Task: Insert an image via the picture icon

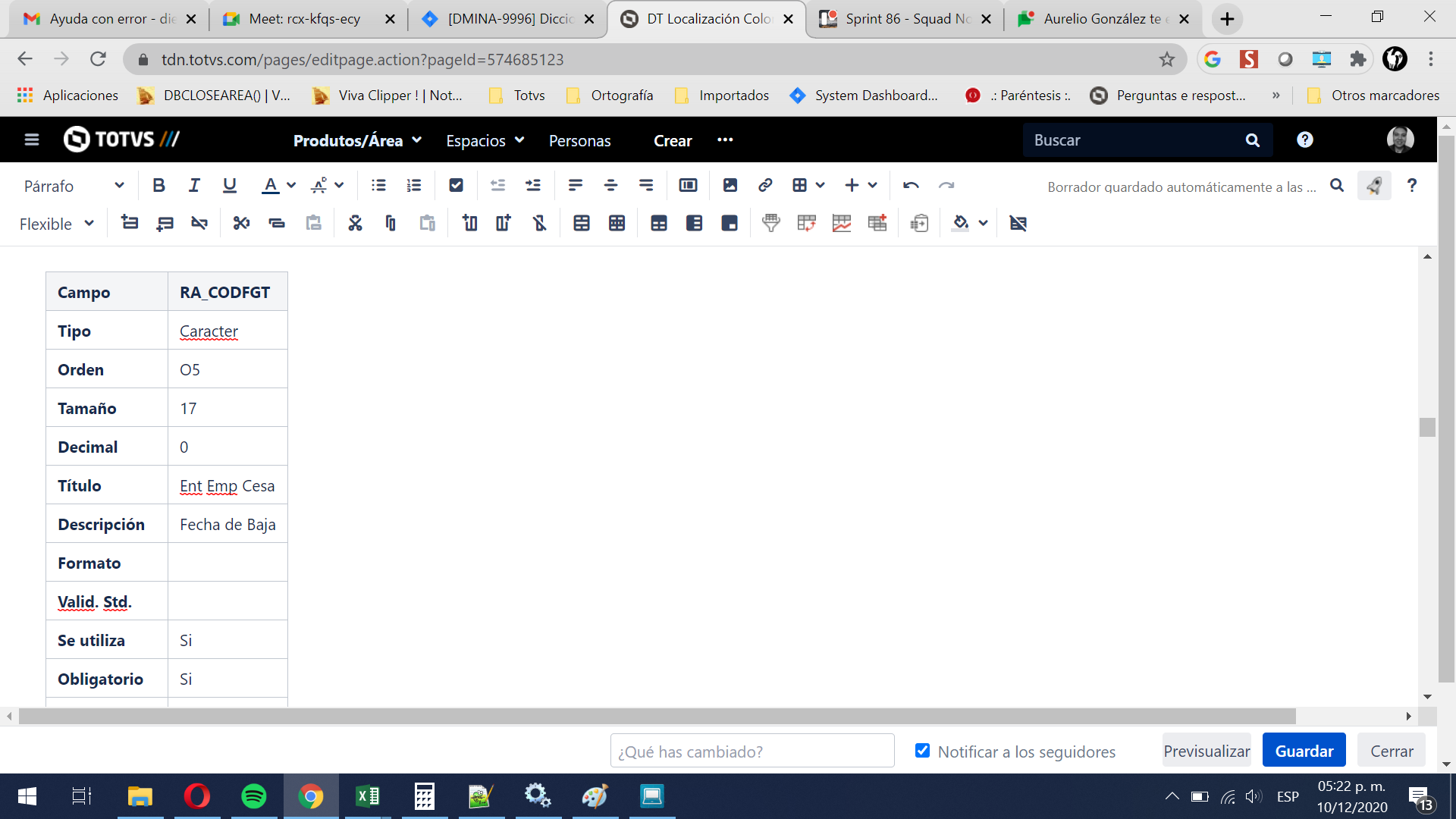Action: click(x=730, y=186)
